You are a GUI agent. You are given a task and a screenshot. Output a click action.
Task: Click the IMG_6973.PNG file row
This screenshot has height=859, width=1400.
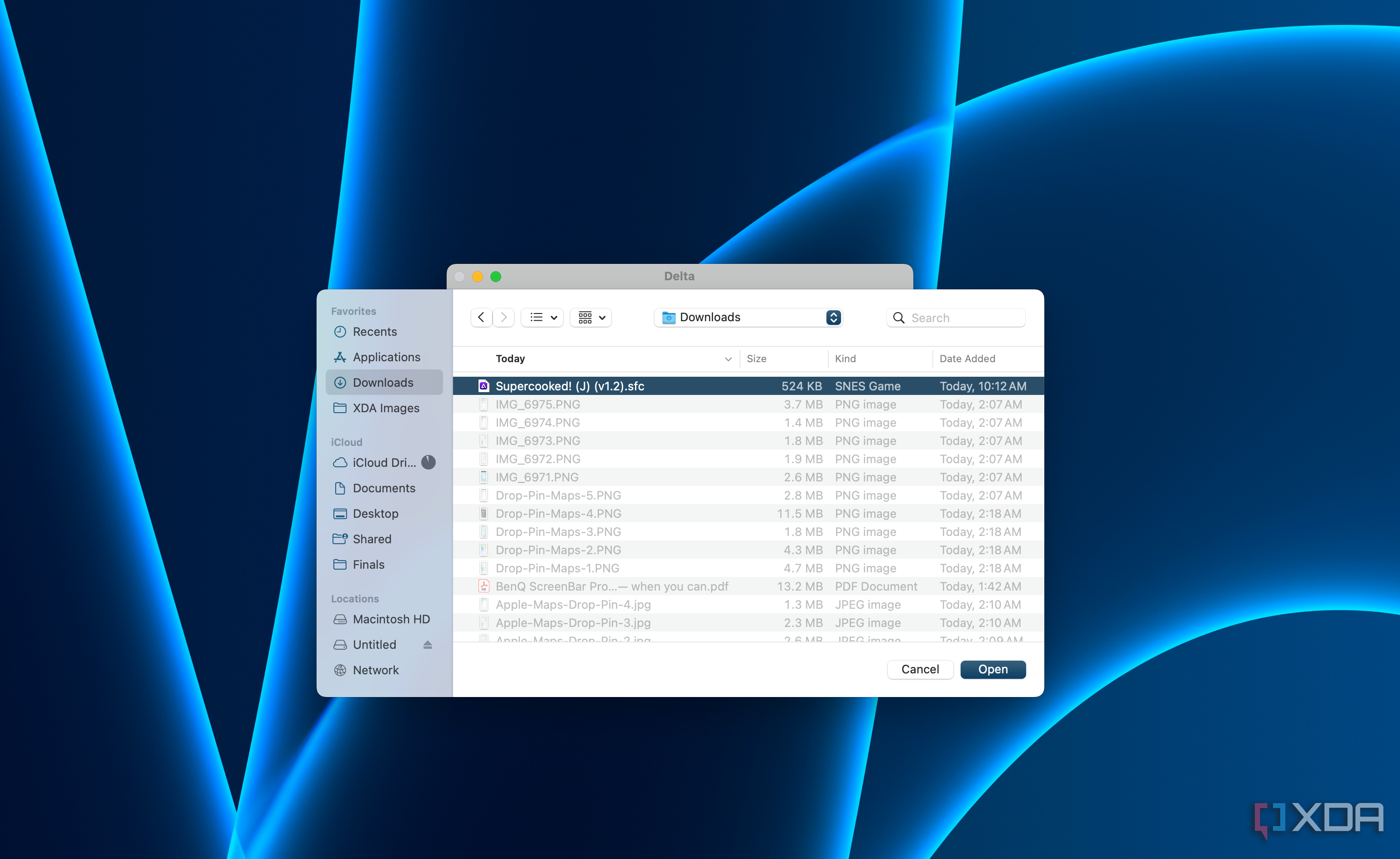point(748,440)
